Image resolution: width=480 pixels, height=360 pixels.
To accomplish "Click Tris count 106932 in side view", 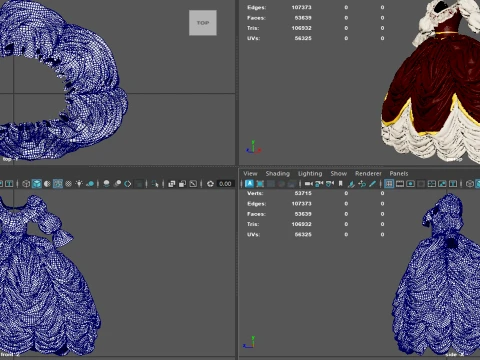I will coord(301,224).
